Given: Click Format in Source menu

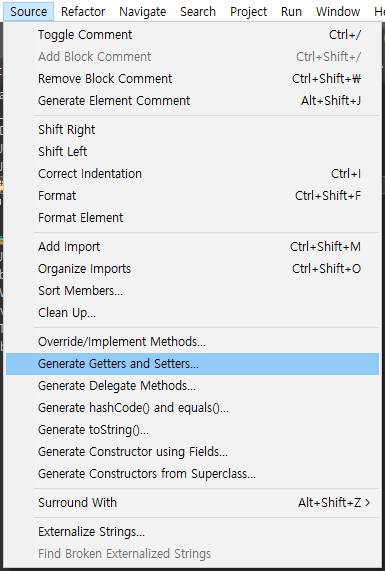Looking at the screenshot, I should (x=192, y=196).
